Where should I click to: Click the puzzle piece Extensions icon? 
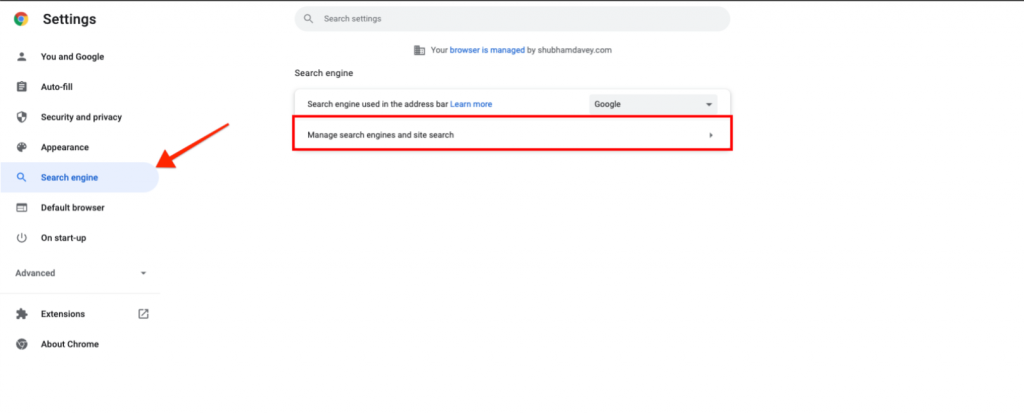(x=22, y=314)
